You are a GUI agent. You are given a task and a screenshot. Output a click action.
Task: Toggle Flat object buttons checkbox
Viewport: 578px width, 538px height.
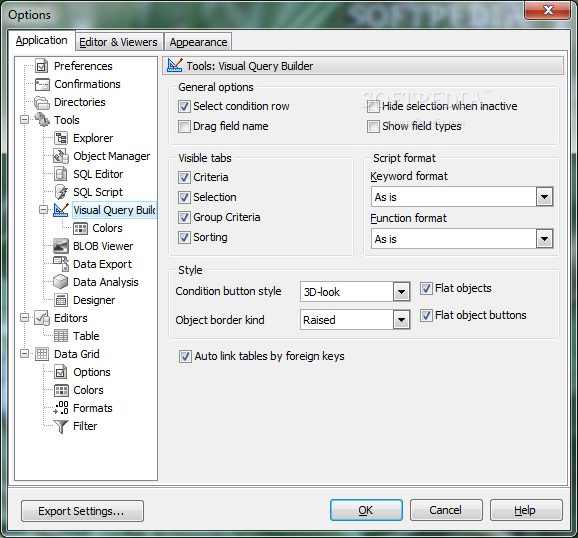(426, 315)
